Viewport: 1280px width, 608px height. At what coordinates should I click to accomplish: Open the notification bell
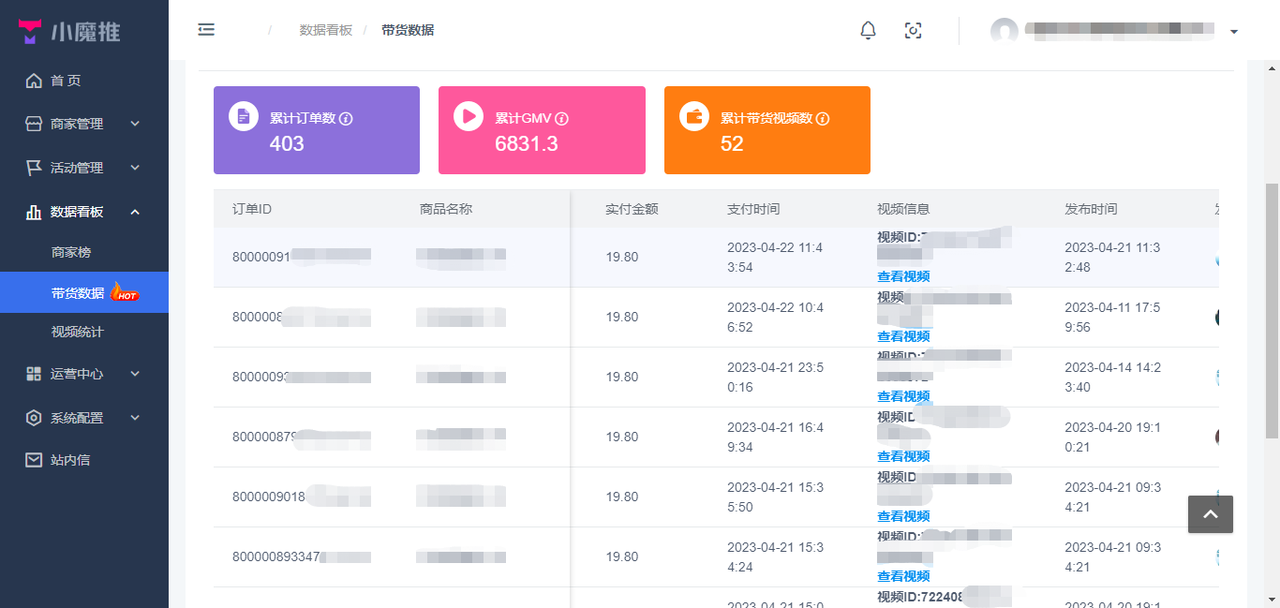(x=868, y=31)
